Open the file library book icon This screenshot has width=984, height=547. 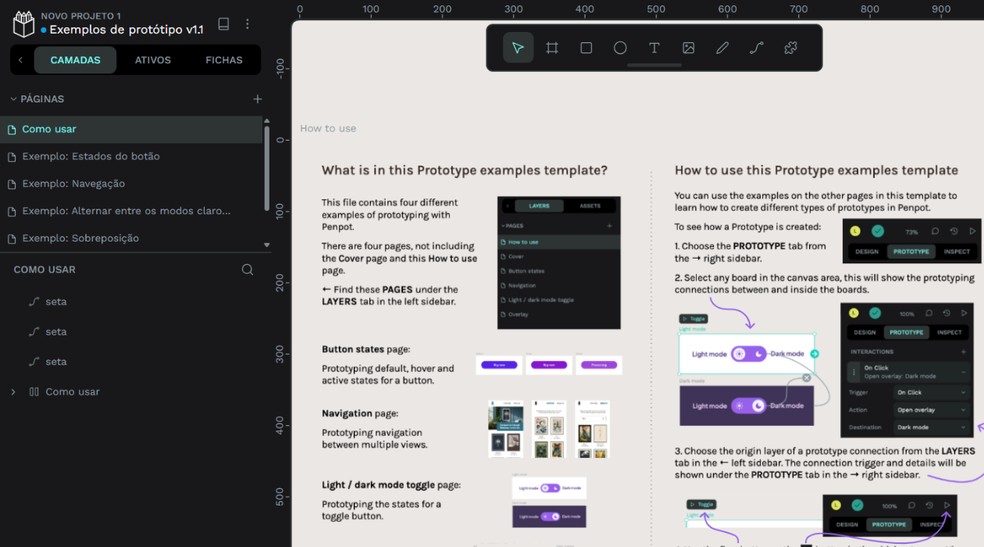(223, 24)
